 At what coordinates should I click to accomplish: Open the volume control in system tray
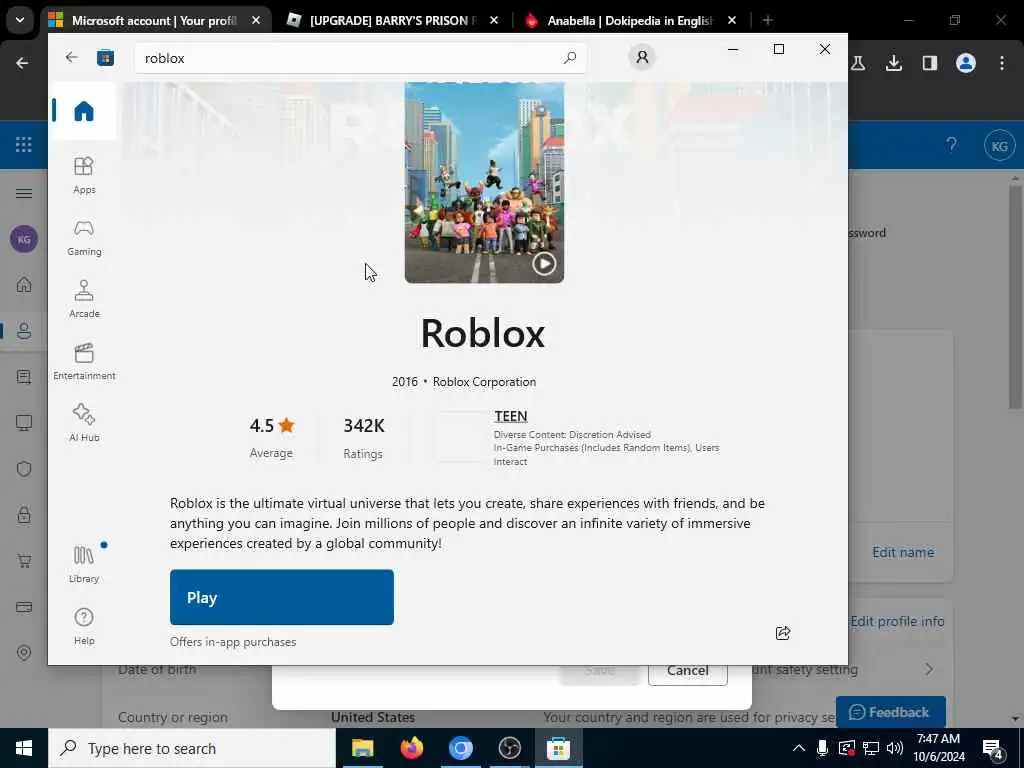pos(895,748)
